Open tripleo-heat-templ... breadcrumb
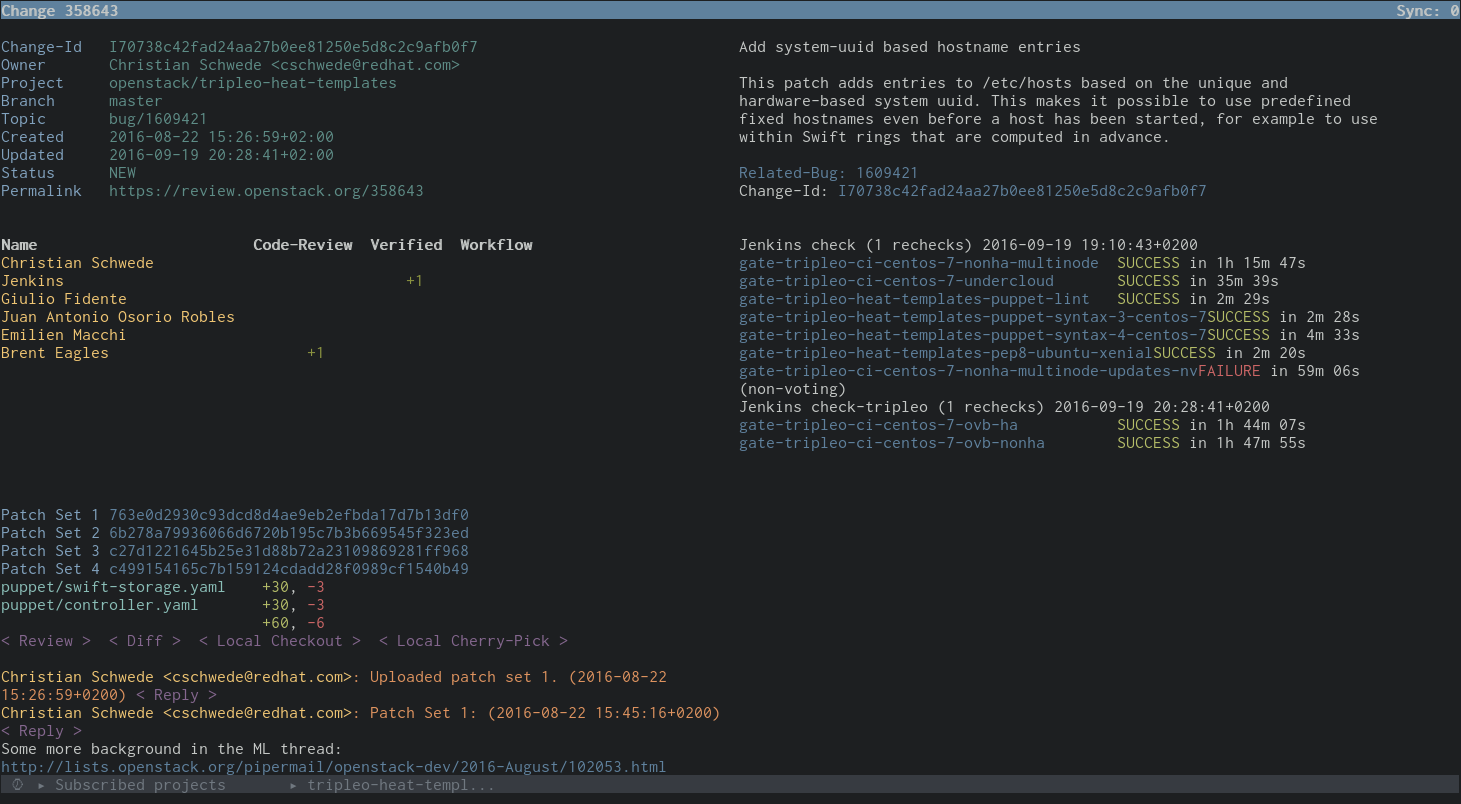The image size is (1461, 804). tap(401, 785)
